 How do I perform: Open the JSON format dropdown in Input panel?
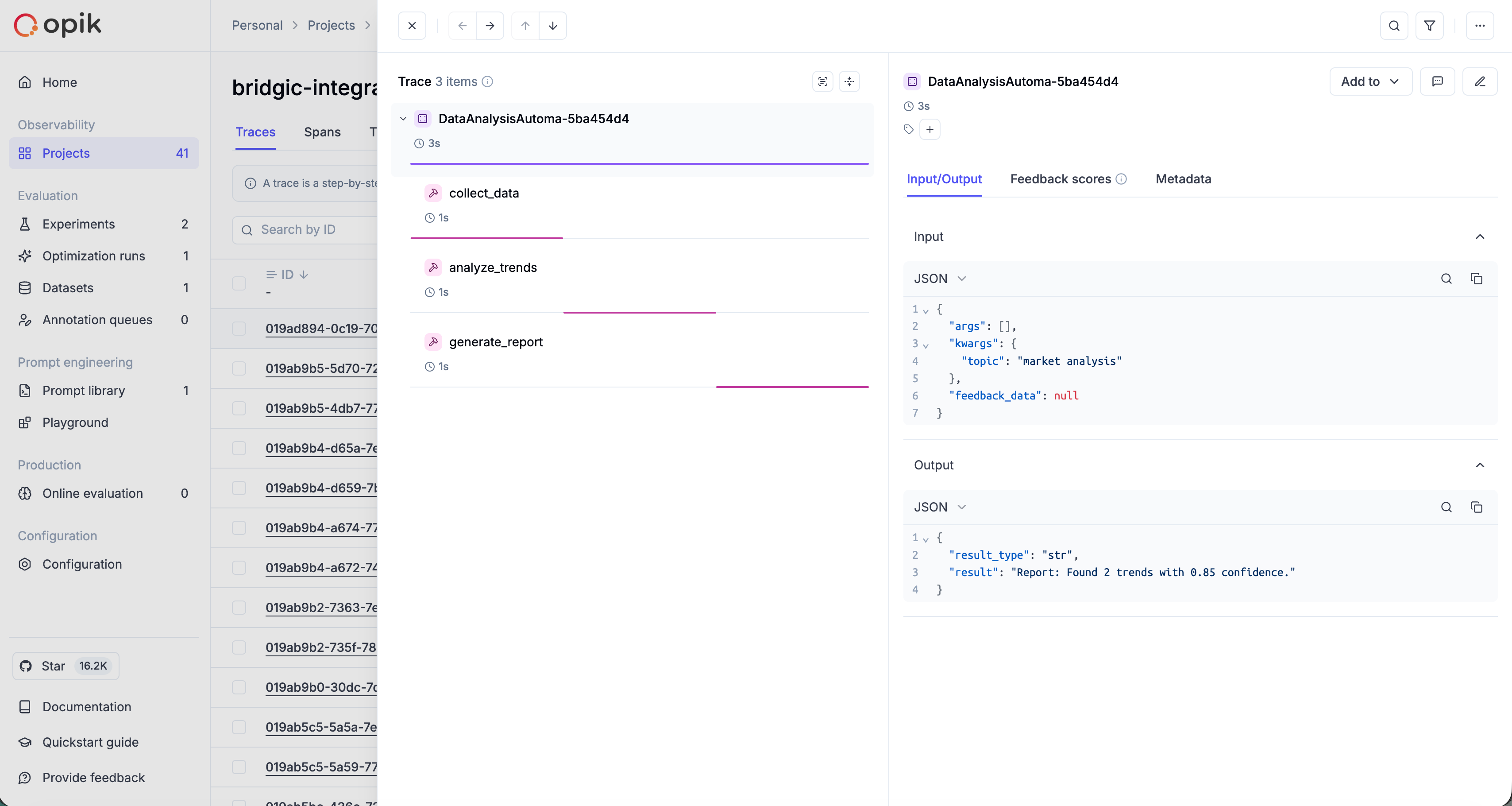point(938,278)
